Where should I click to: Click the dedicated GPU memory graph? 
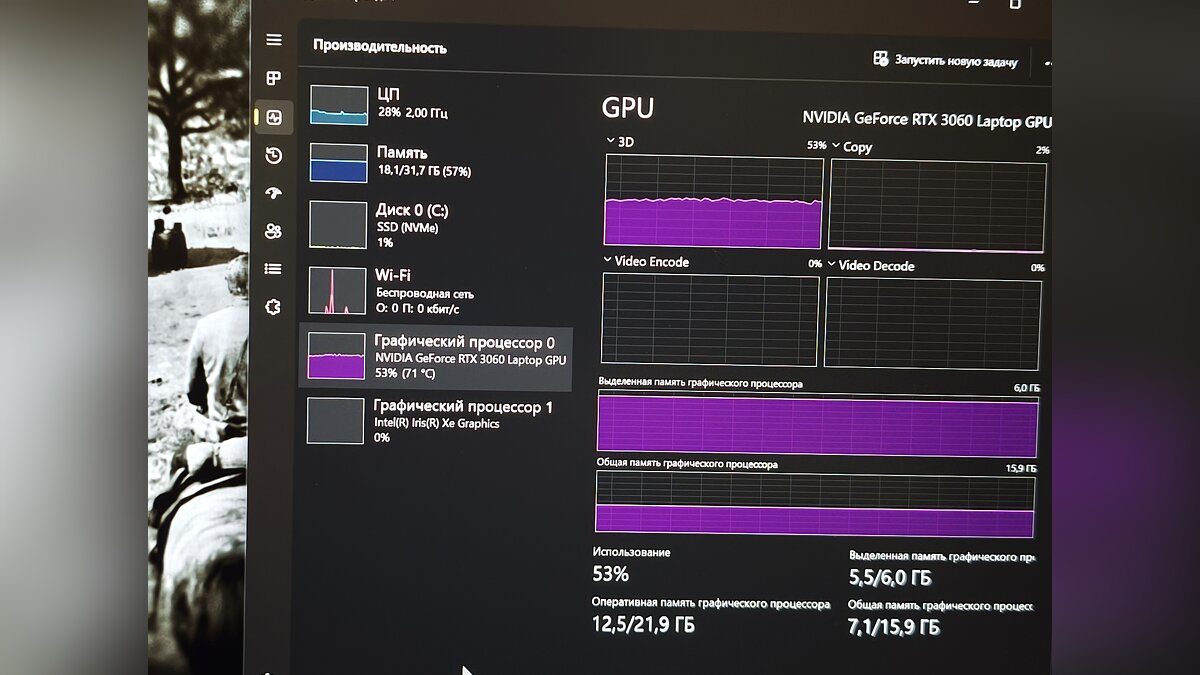[817, 425]
